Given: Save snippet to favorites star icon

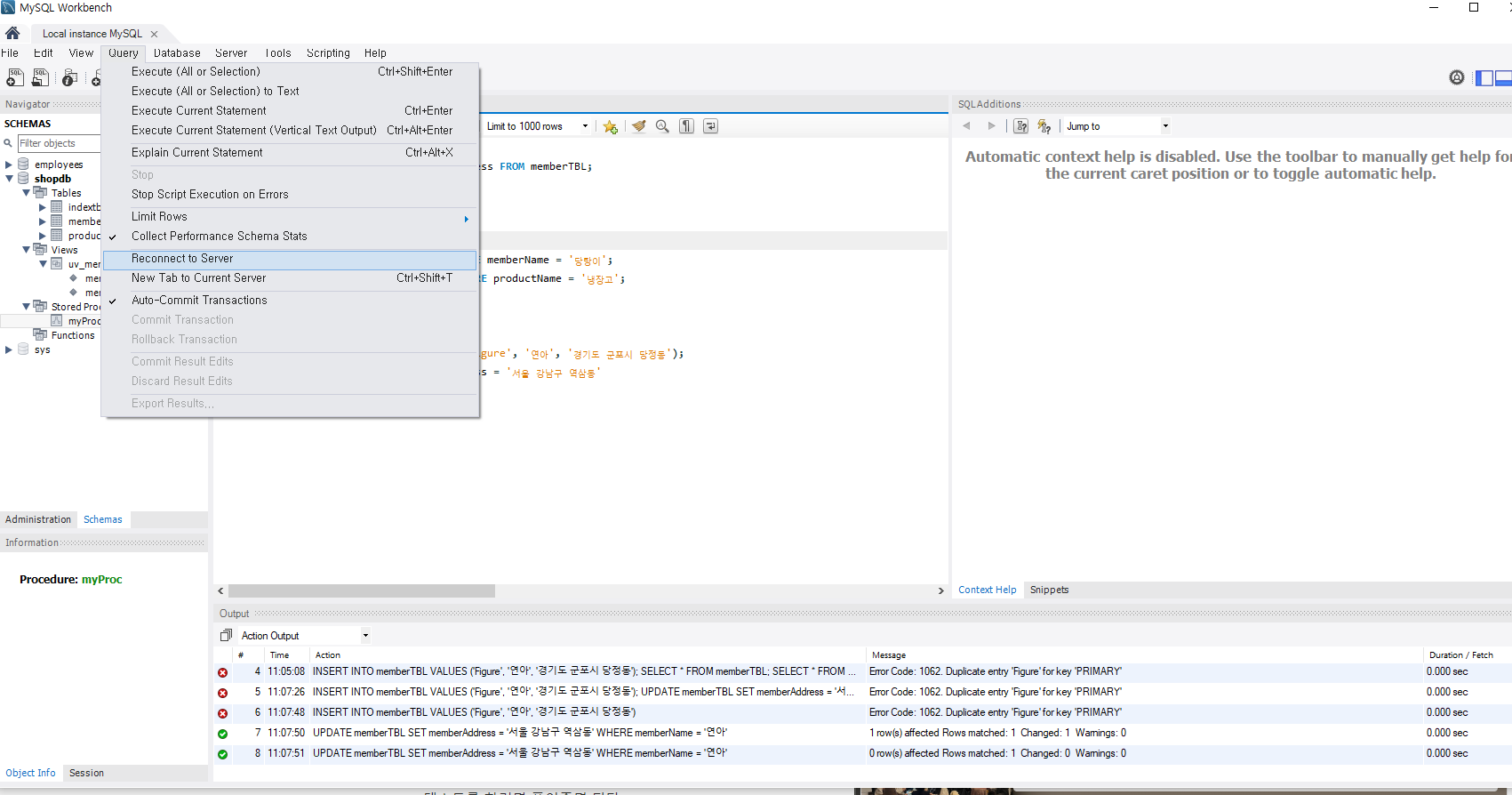Looking at the screenshot, I should 610,126.
